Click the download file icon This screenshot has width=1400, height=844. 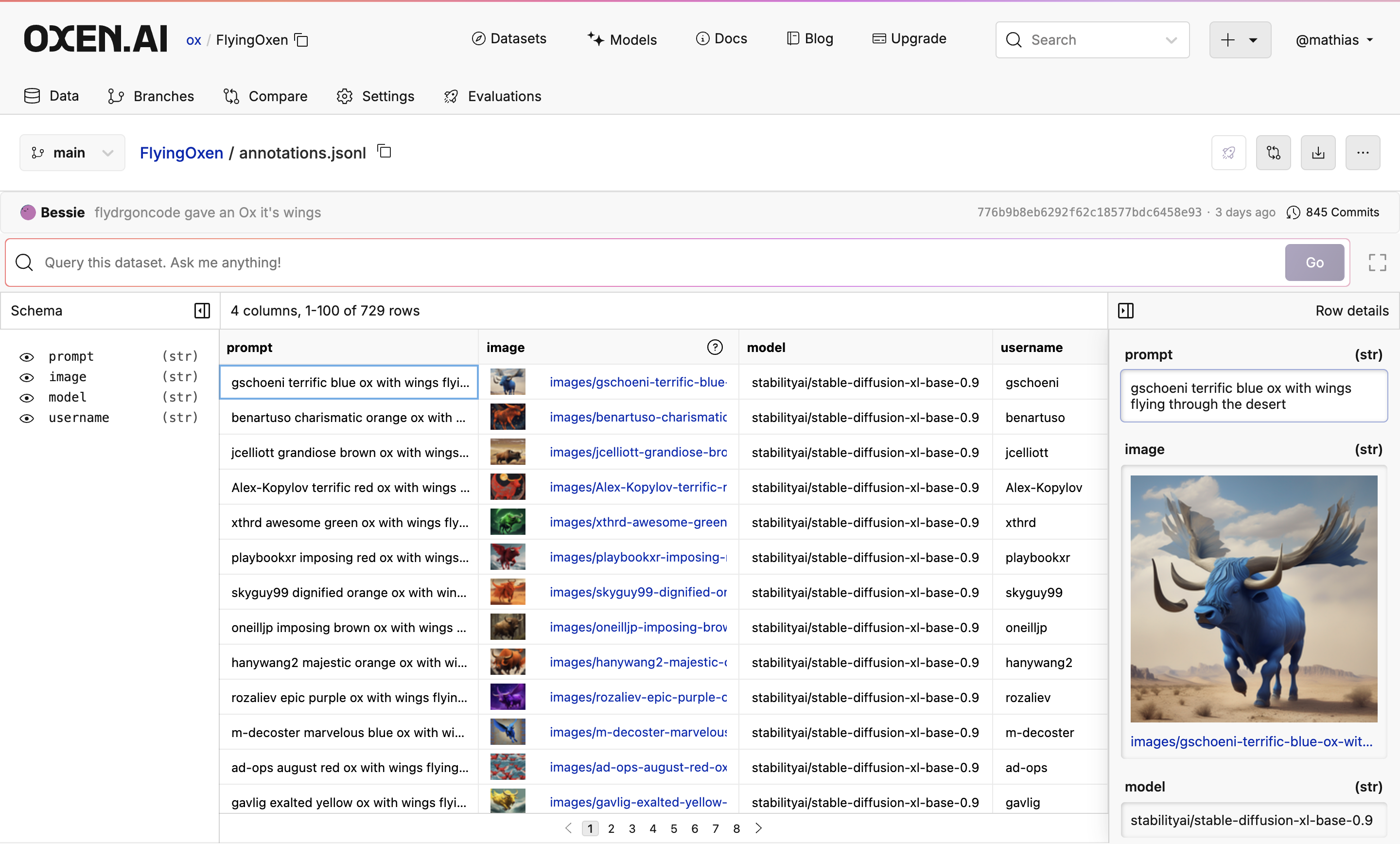(x=1318, y=152)
